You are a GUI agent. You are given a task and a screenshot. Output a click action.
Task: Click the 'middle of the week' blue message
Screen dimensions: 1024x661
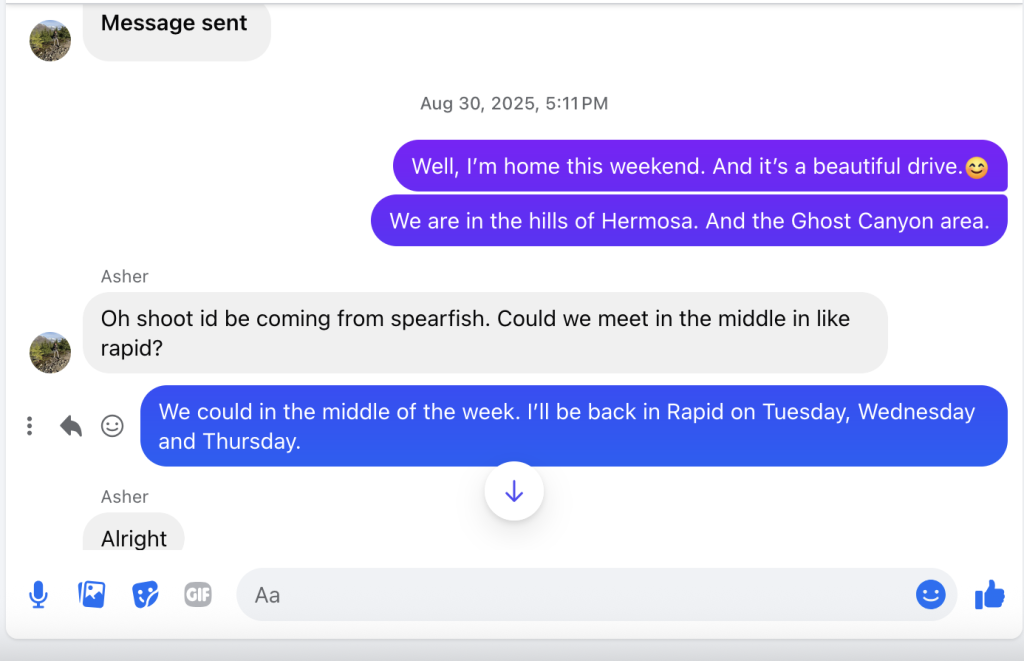(573, 426)
